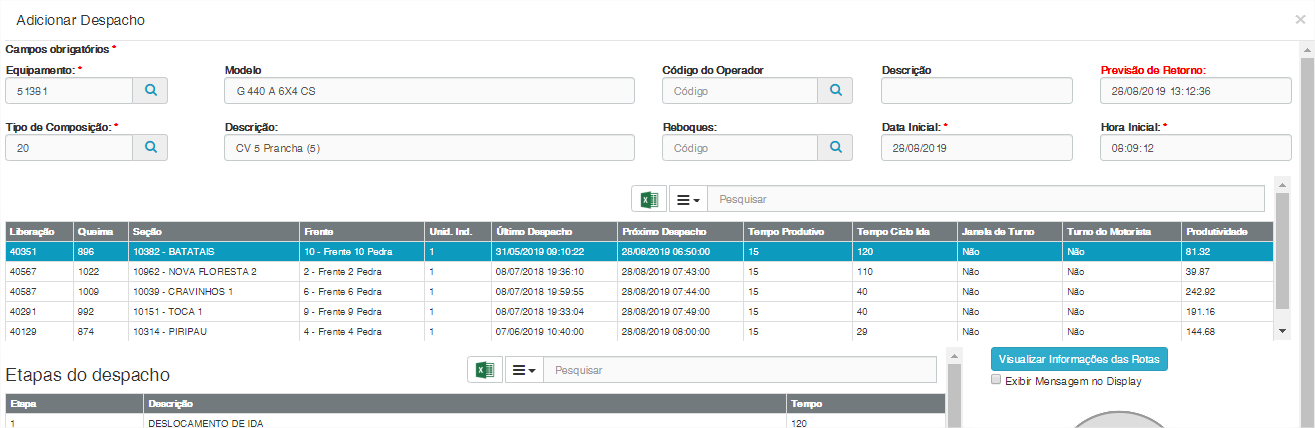This screenshot has width=1315, height=428.
Task: Sort by Tempo Produtivo column header
Action: point(797,231)
